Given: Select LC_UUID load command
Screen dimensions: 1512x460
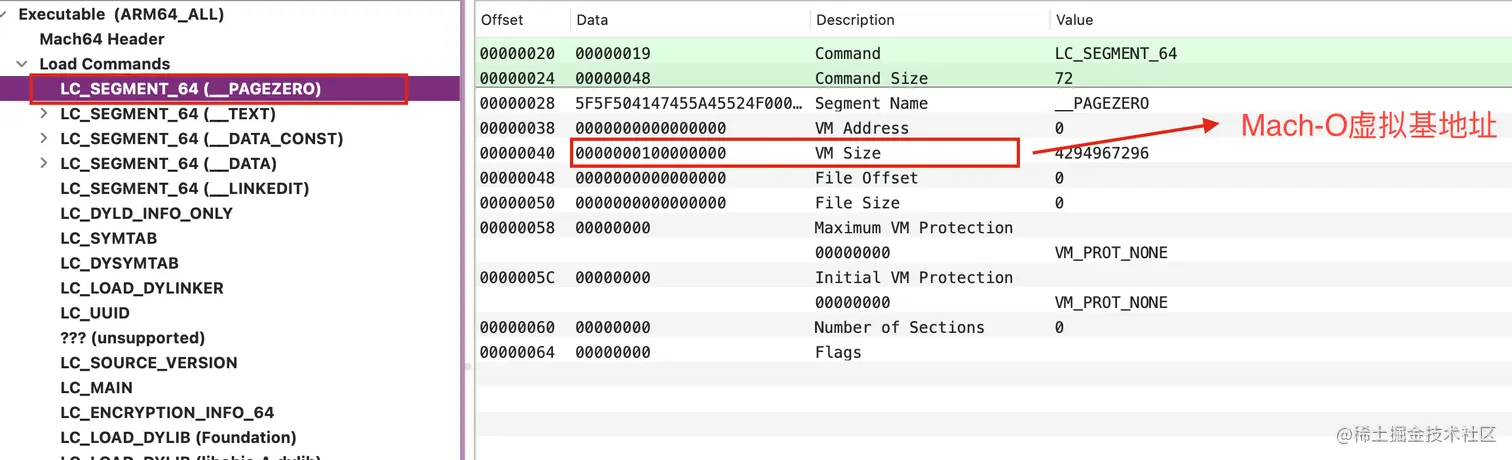Looking at the screenshot, I should pyautogui.click(x=95, y=313).
